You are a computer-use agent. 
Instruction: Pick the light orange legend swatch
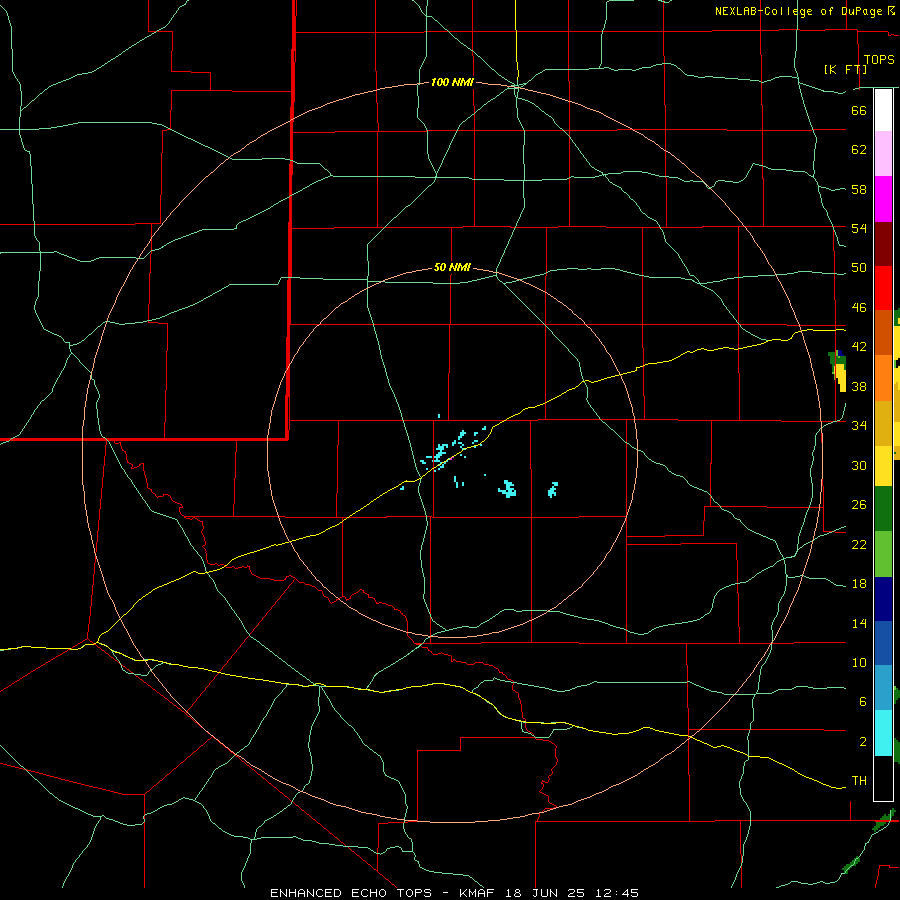tap(883, 378)
